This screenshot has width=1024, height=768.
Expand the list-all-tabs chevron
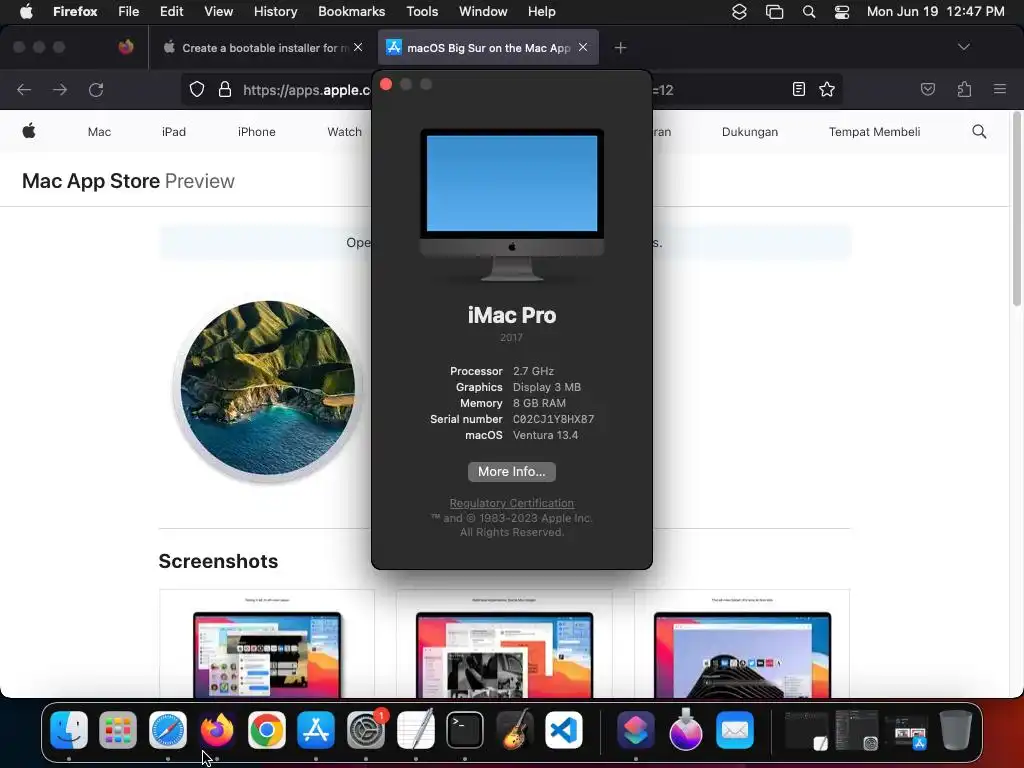click(x=963, y=47)
